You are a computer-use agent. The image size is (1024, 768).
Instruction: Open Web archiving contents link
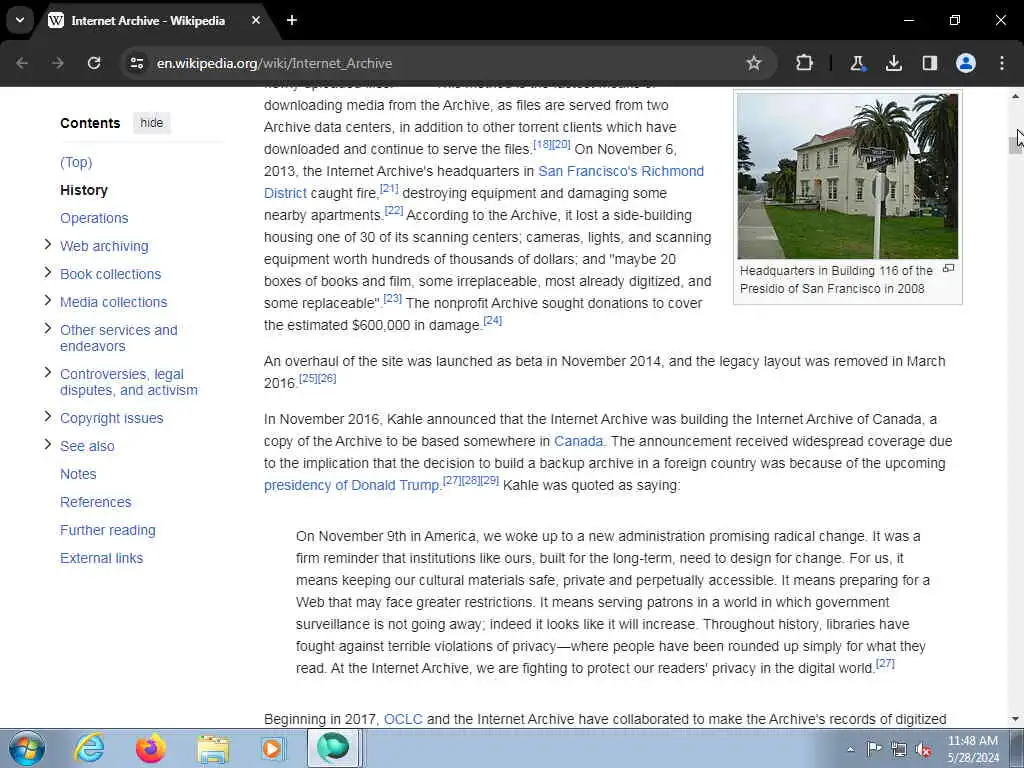point(104,246)
